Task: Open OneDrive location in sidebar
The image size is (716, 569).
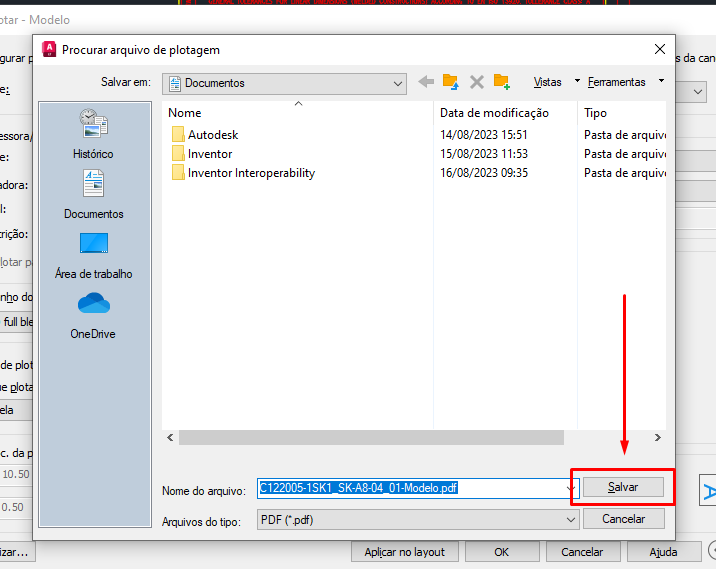Action: (x=93, y=315)
